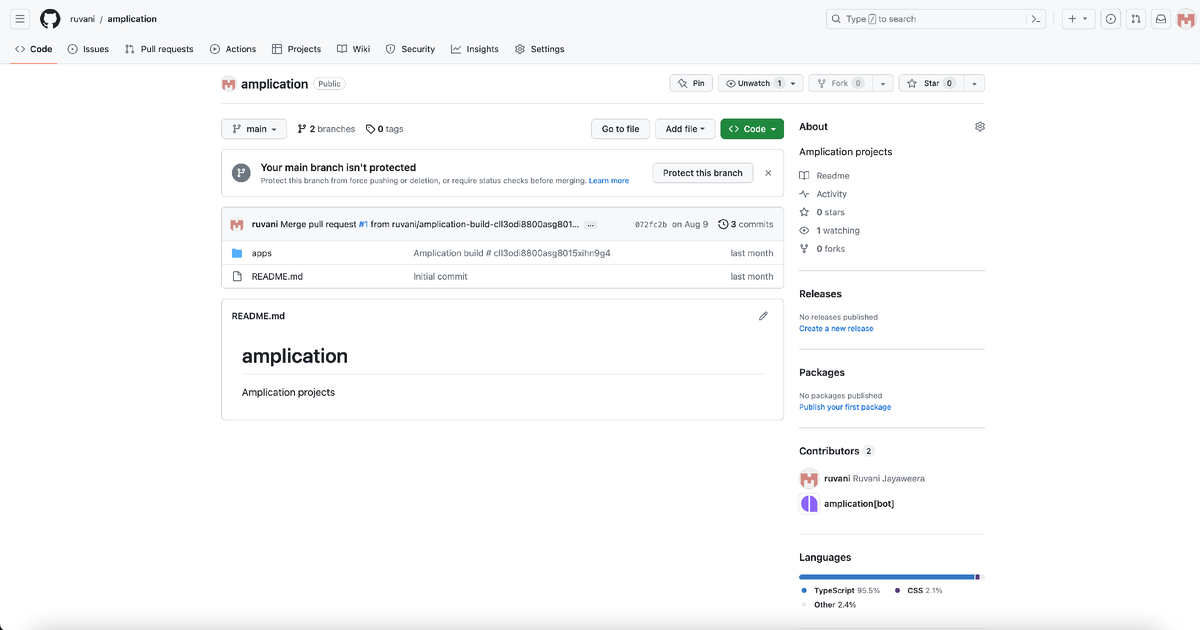The height and width of the screenshot is (630, 1200).
Task: Edit README with the pencil icon
Action: pos(763,316)
